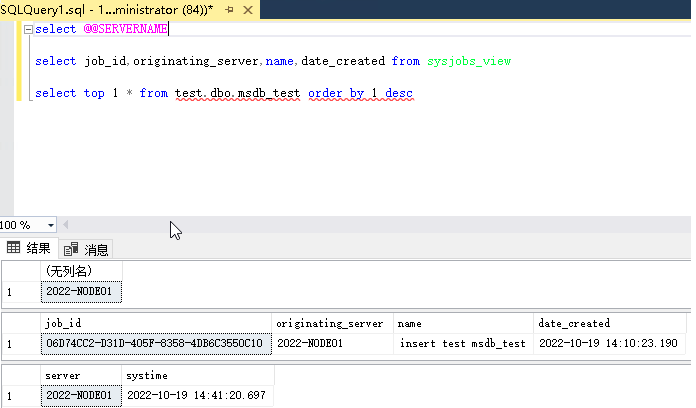Pin the SQLQuery1.sql tab
This screenshot has height=408, width=696.
tap(228, 8)
